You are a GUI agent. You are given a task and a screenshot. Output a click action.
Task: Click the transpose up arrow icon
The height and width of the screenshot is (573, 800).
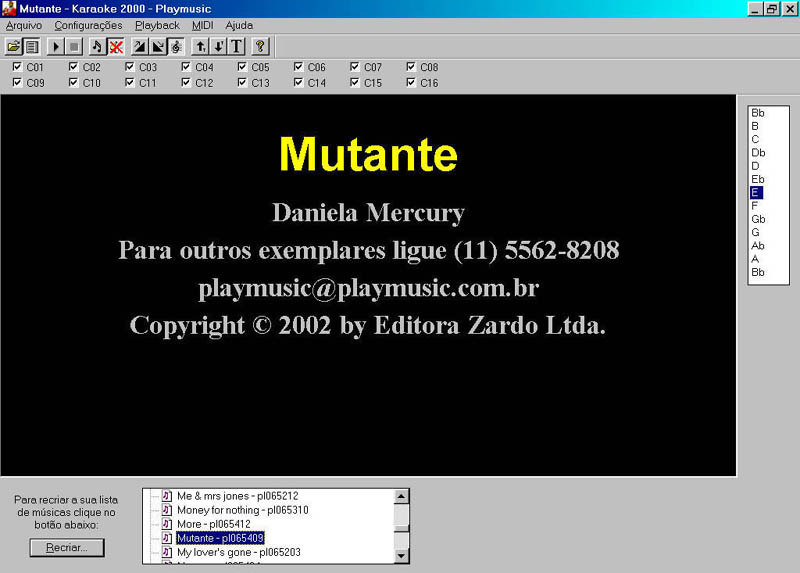coord(200,47)
